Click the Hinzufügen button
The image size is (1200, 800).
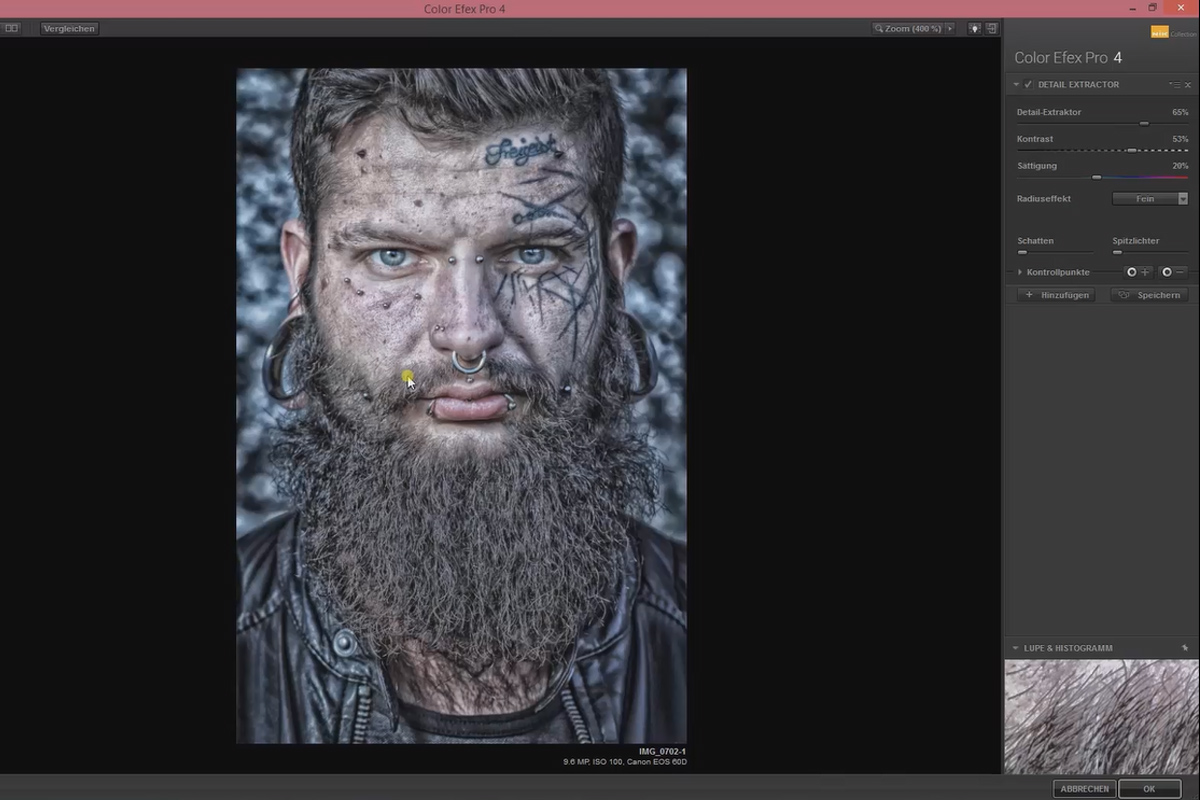coord(1054,294)
